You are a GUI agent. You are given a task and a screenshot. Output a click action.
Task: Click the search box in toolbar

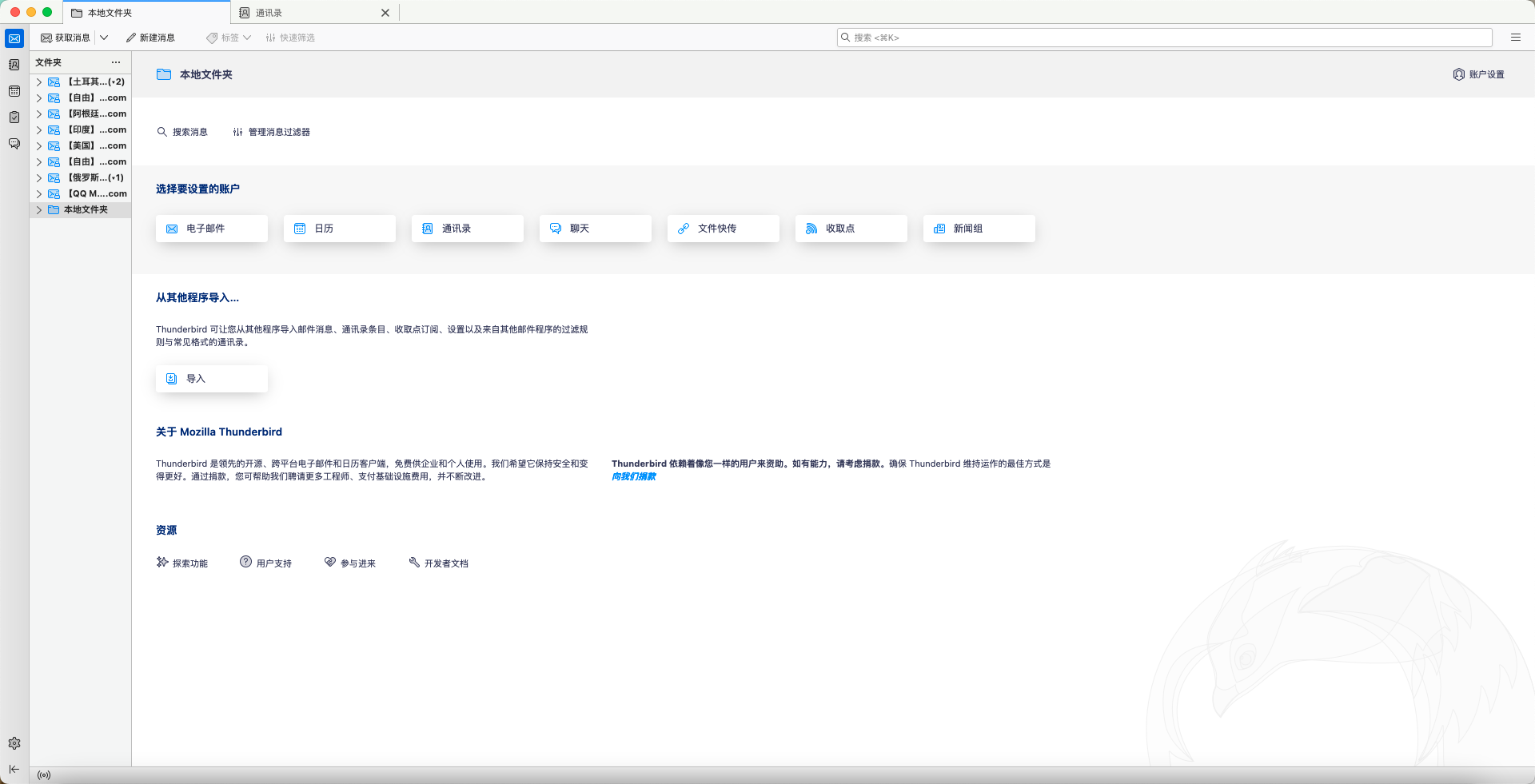1163,38
